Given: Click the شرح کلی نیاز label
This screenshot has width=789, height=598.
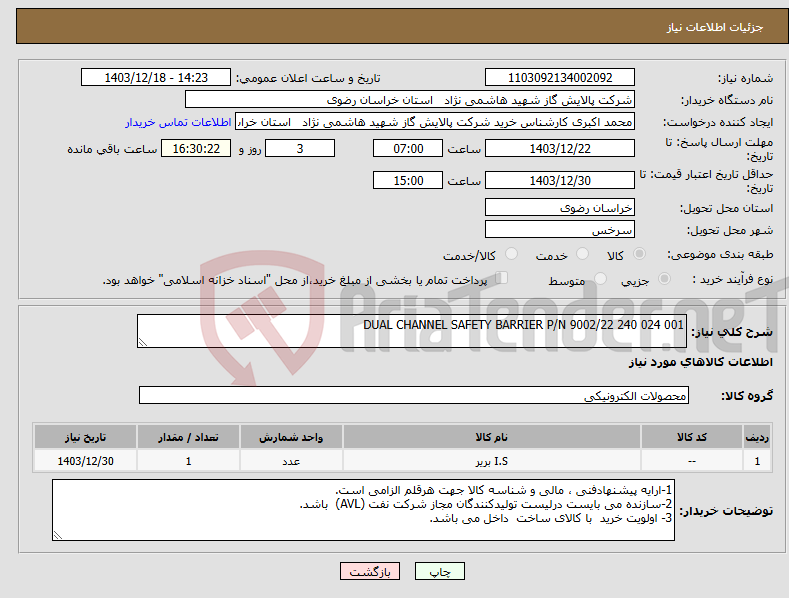Looking at the screenshot, I should (x=732, y=332).
